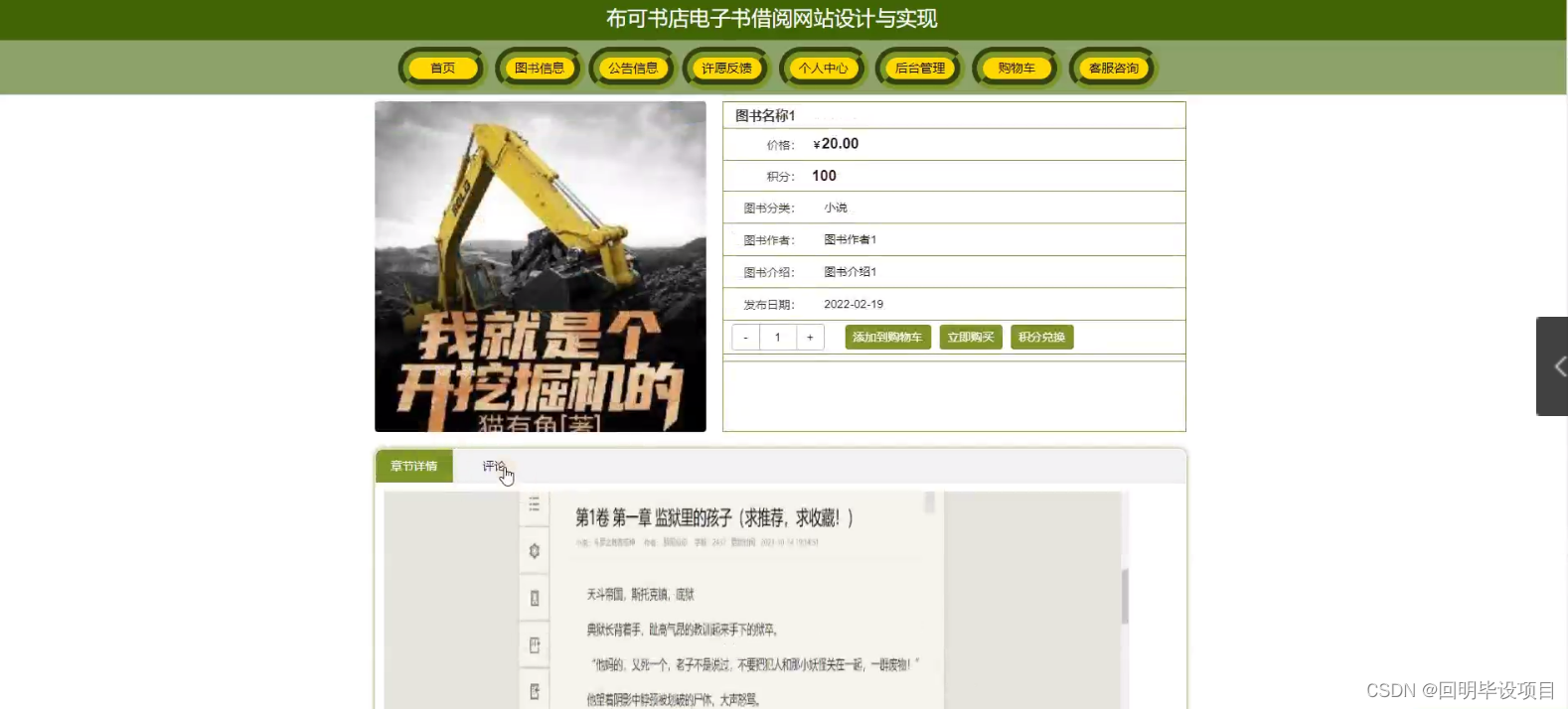This screenshot has width=1568, height=709.
Task: Click the site title 布可书店电子书借阅网站设计与实现
Action: click(772, 19)
